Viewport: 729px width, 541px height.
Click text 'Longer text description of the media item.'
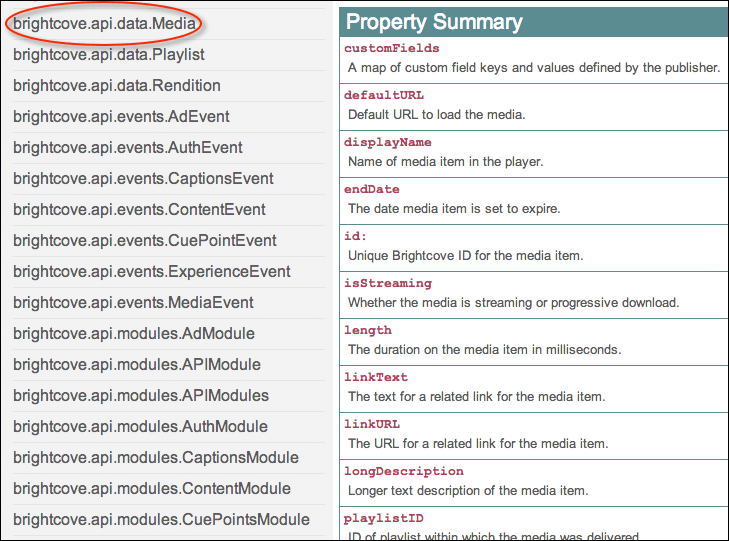coord(468,491)
